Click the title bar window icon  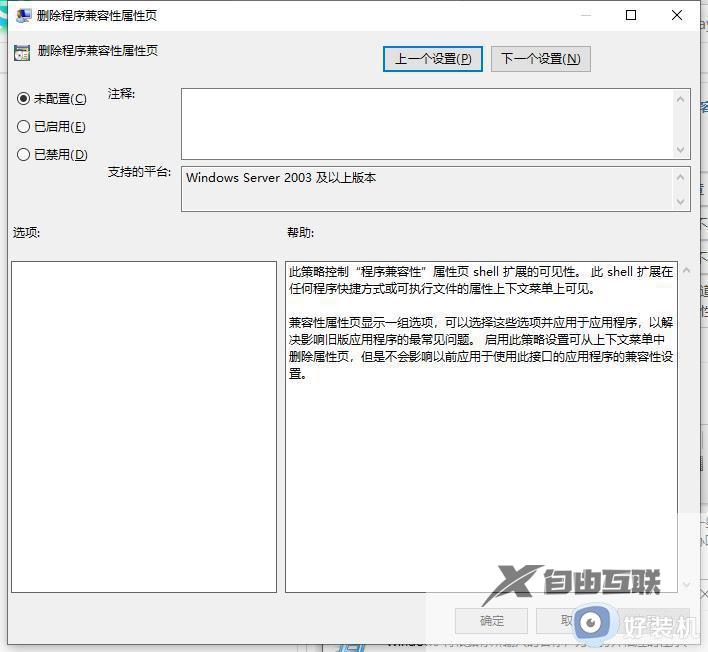click(x=23, y=15)
